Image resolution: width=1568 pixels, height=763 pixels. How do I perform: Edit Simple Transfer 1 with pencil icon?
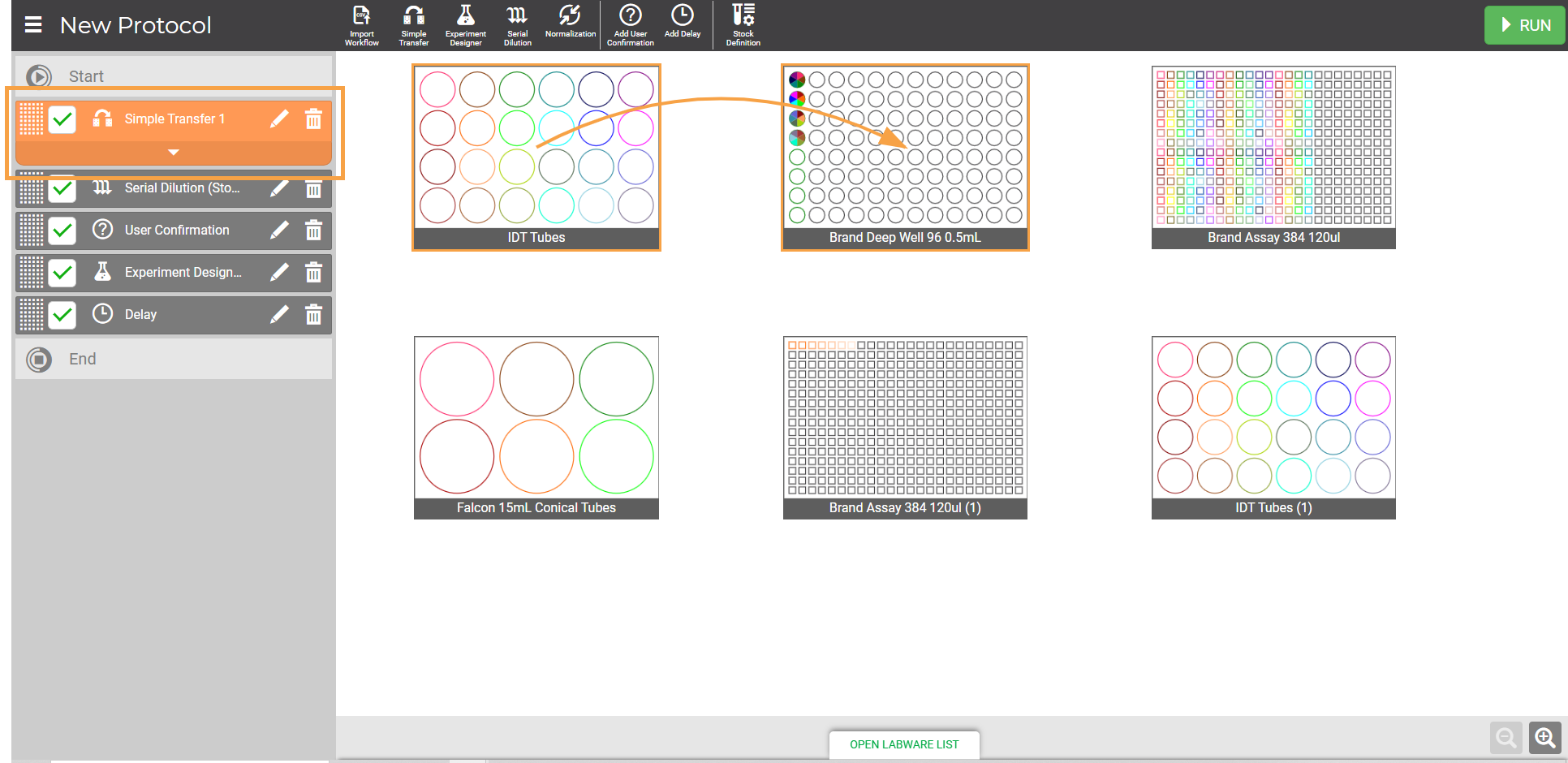tap(279, 119)
